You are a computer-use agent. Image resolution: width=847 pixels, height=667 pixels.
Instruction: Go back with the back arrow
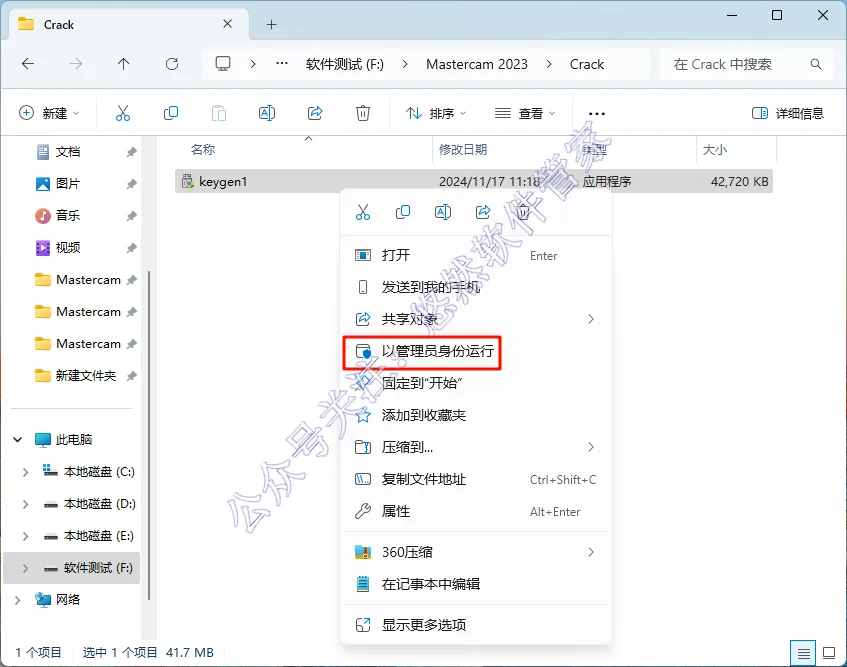[28, 64]
